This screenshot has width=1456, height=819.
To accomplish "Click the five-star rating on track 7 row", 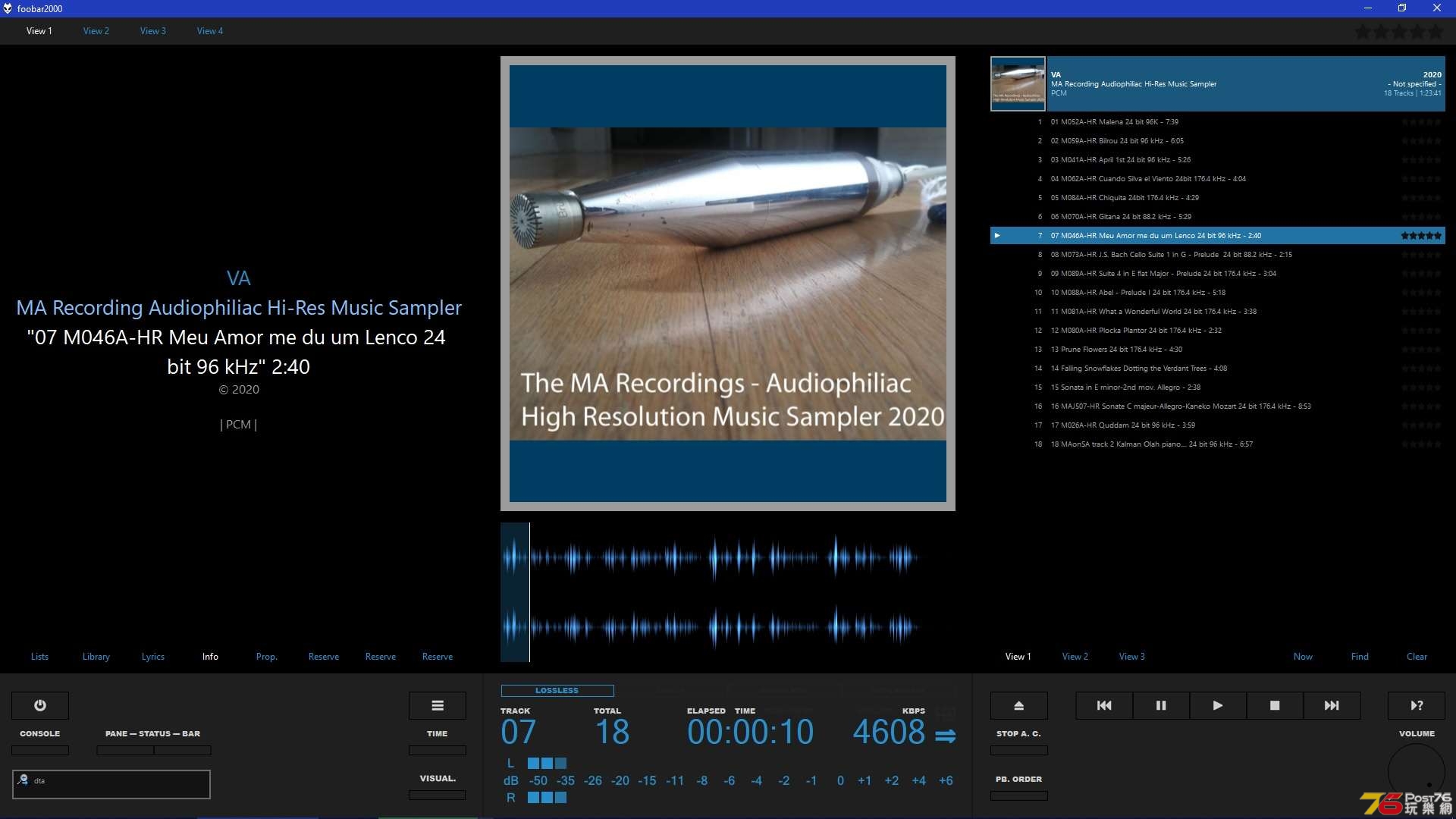I will (x=1421, y=236).
